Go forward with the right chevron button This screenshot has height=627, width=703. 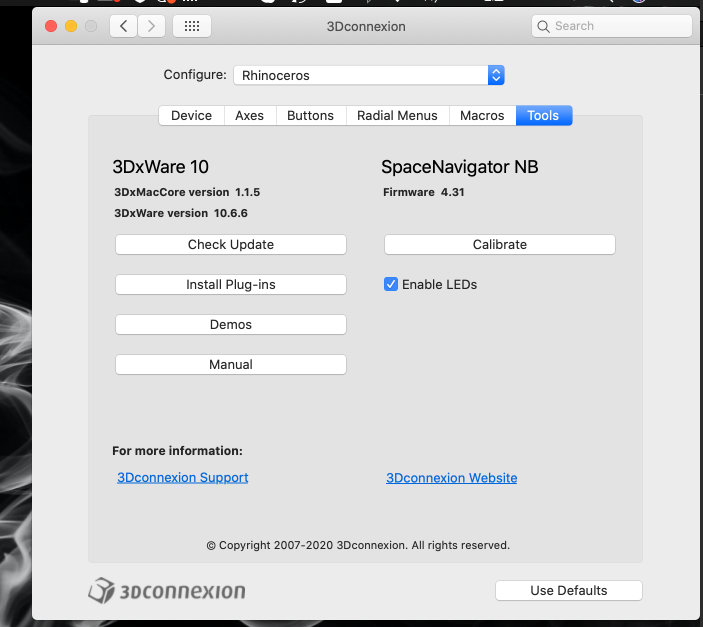point(151,26)
